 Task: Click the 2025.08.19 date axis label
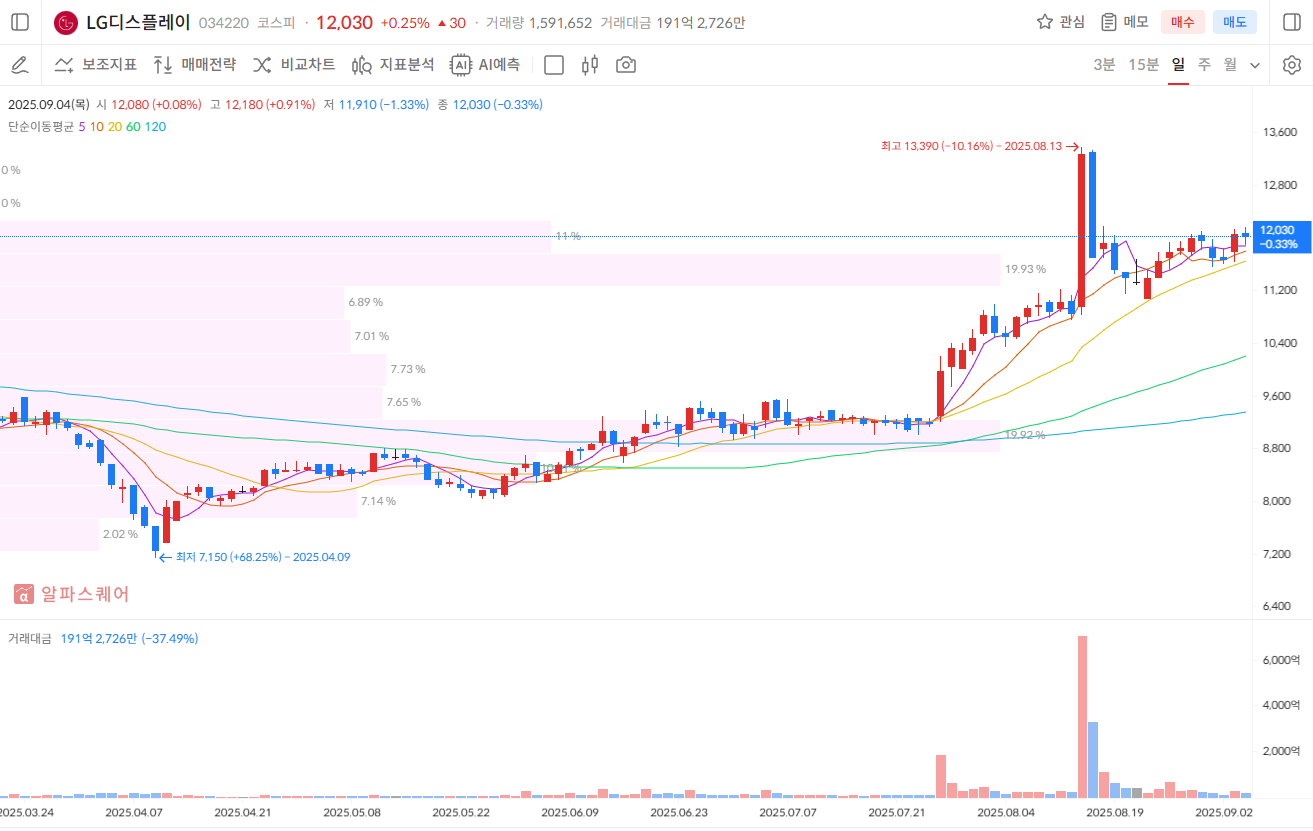click(1115, 813)
